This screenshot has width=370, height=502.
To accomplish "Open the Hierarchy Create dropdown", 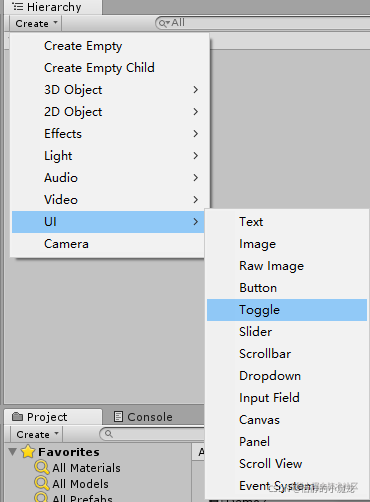I will click(x=36, y=24).
